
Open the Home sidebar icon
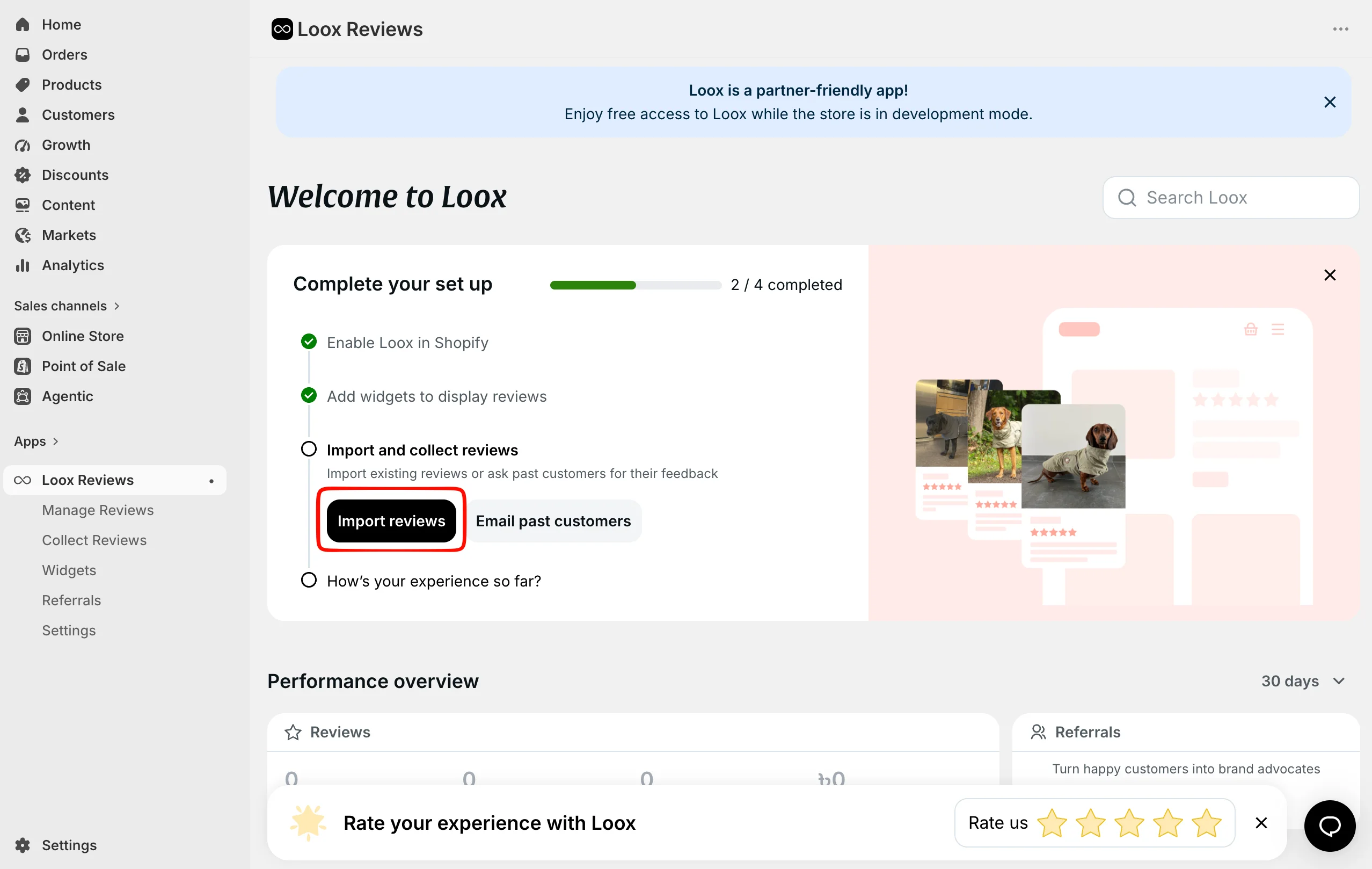(x=22, y=25)
